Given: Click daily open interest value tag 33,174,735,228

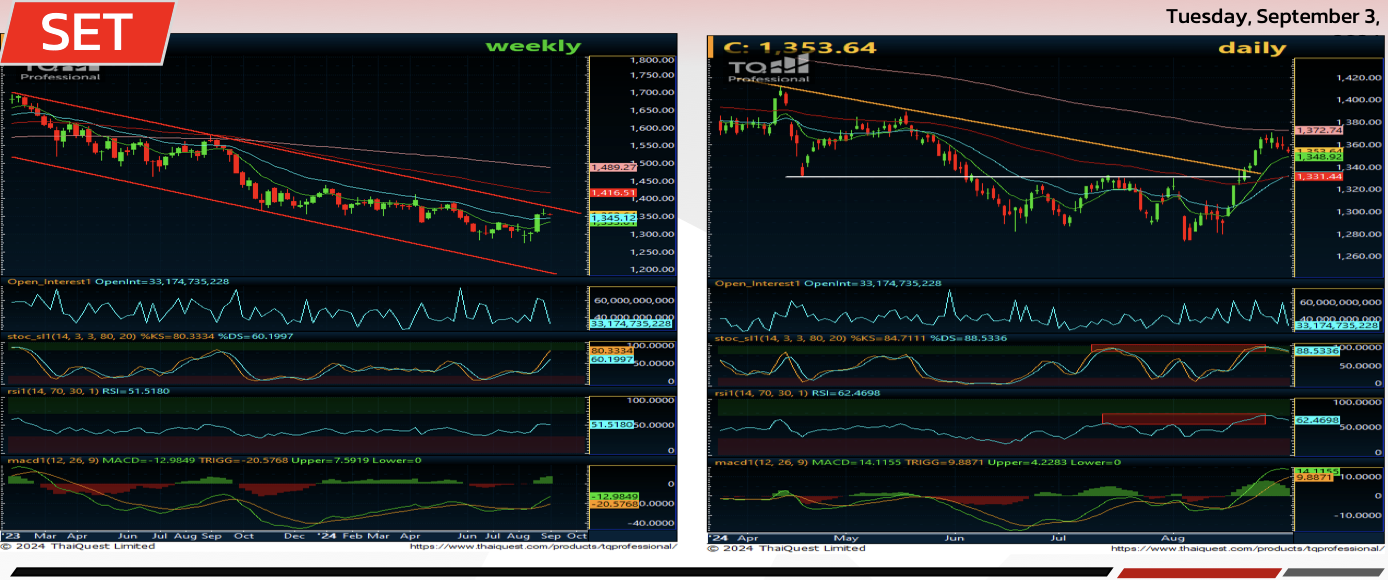Looking at the screenshot, I should coord(1337,325).
